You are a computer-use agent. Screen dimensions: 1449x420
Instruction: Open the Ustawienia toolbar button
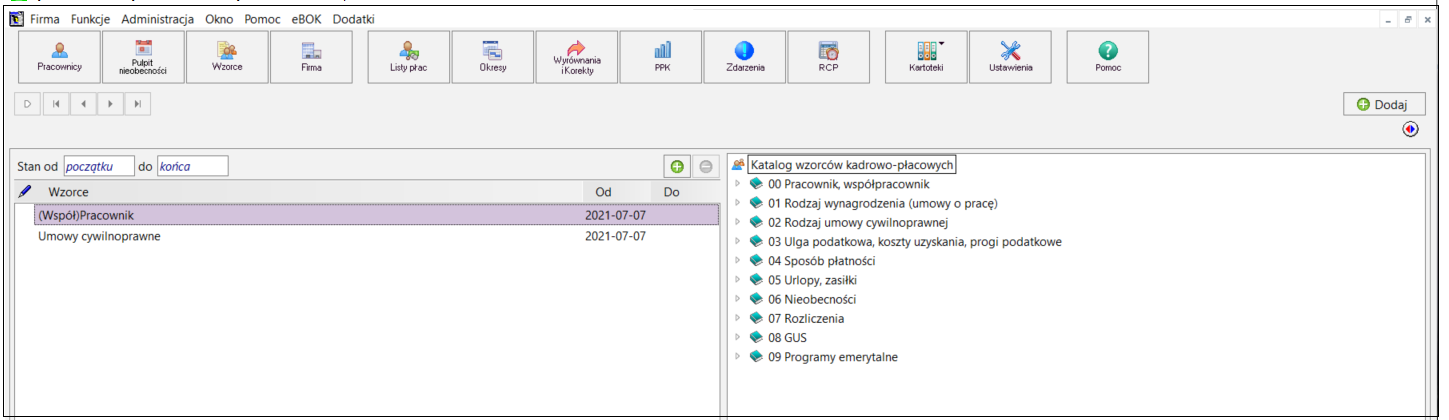1010,57
